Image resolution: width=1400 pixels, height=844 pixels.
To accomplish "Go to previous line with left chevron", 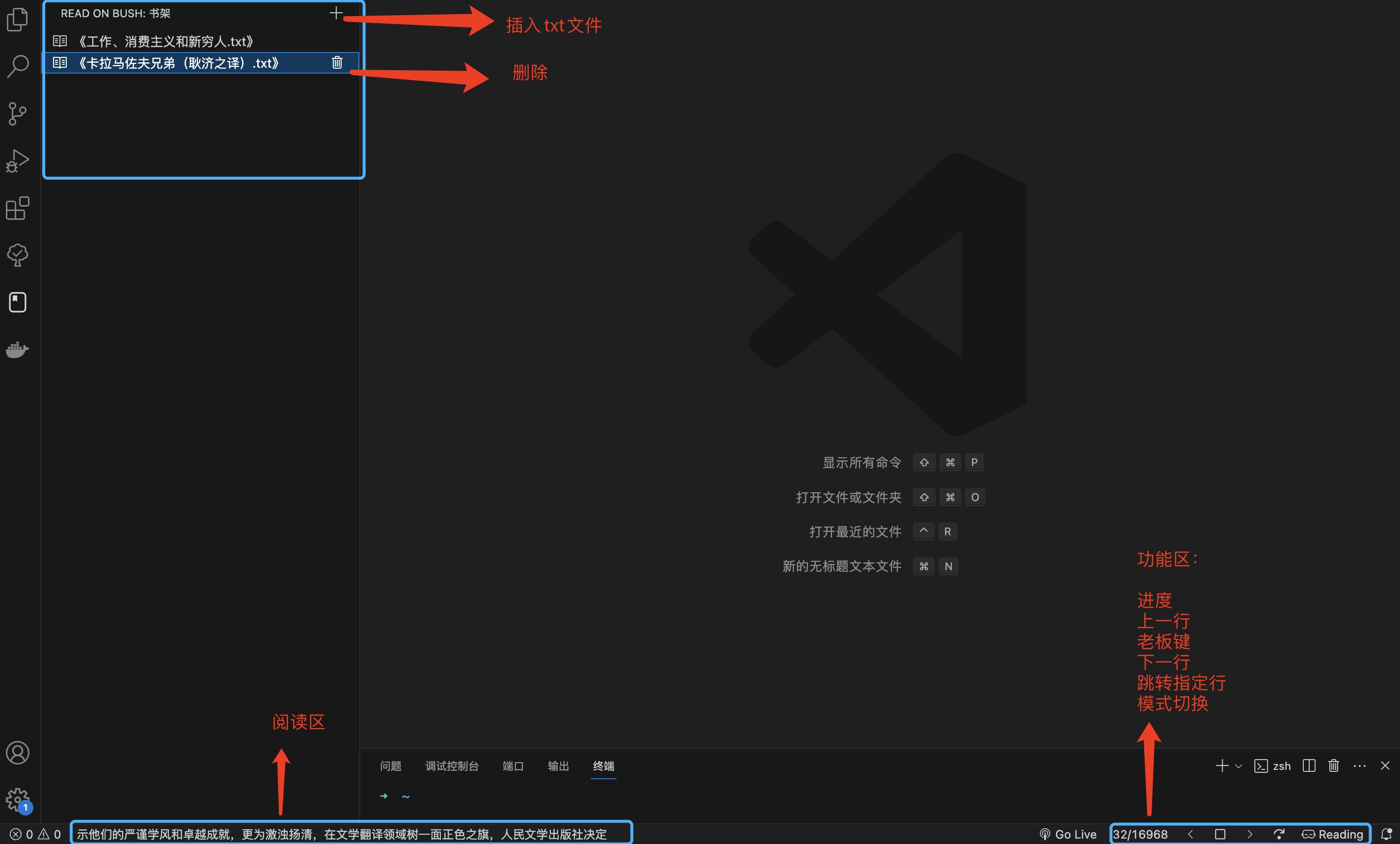I will click(1191, 834).
